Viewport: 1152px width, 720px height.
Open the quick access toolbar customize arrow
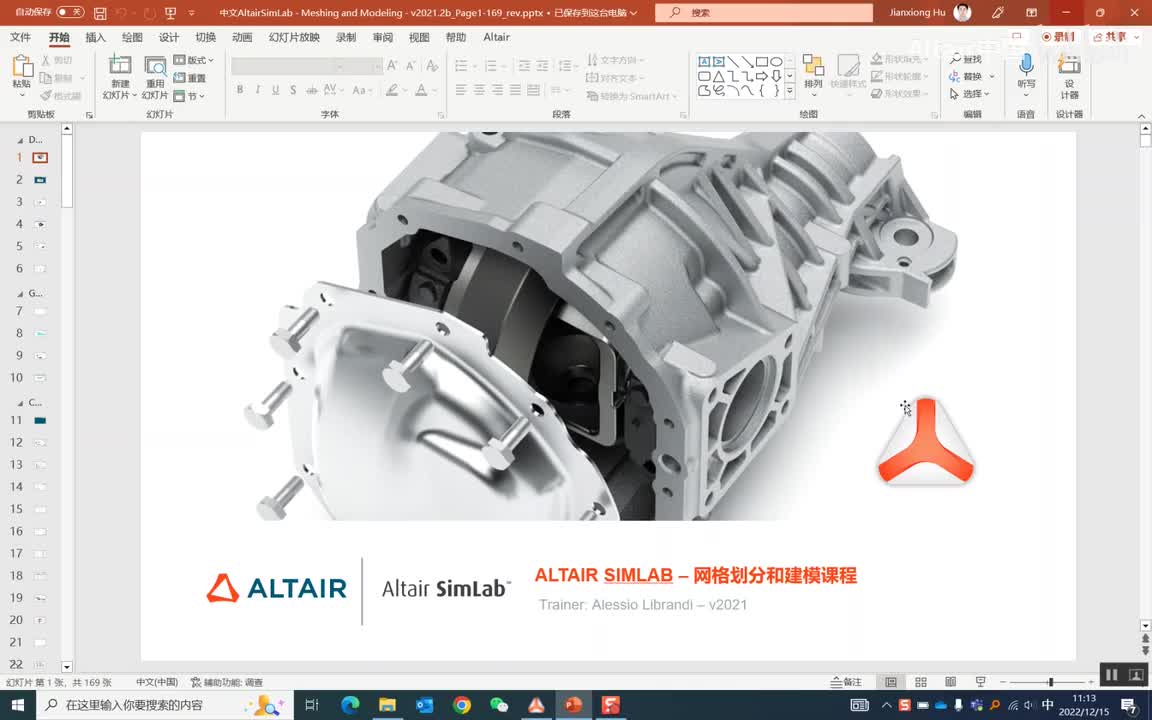coord(192,13)
